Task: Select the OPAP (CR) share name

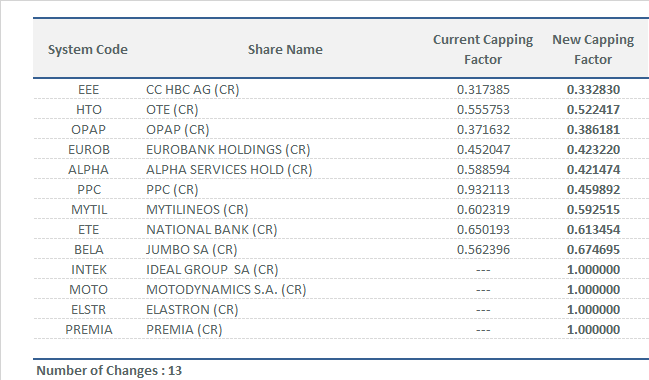Action: point(178,130)
